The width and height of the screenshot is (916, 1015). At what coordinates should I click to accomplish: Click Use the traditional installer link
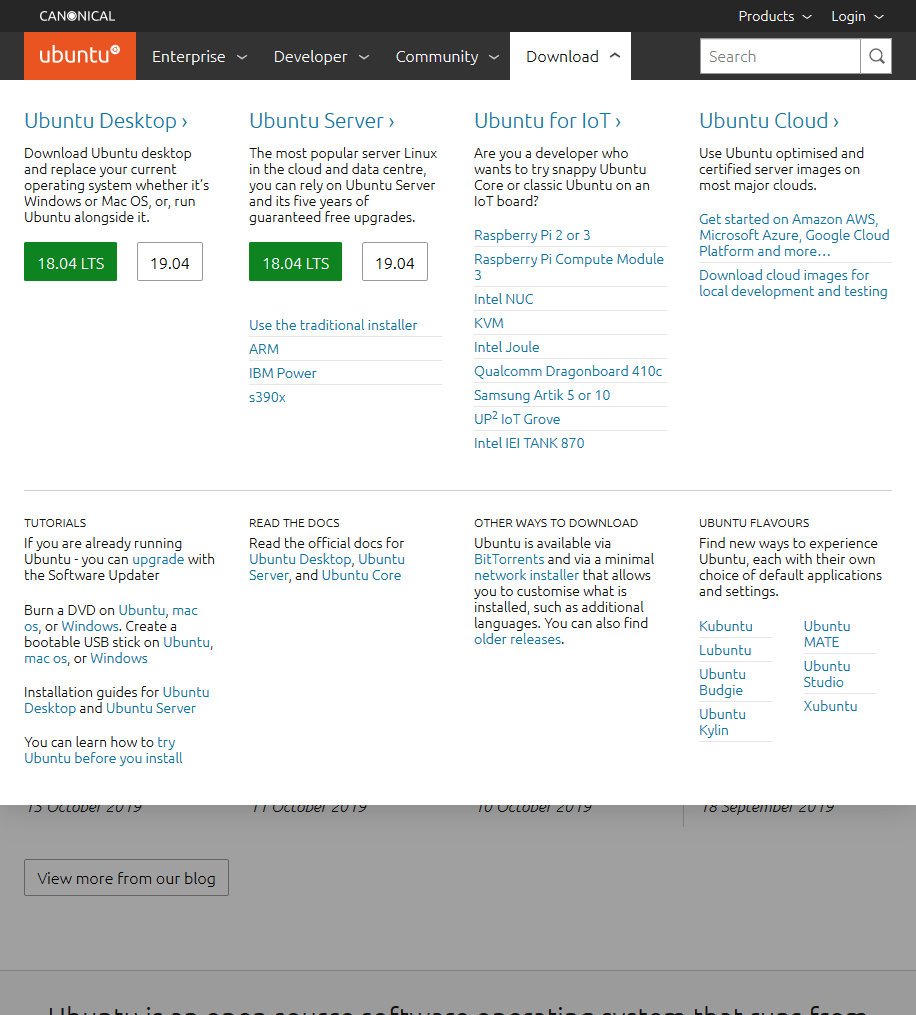click(x=333, y=325)
